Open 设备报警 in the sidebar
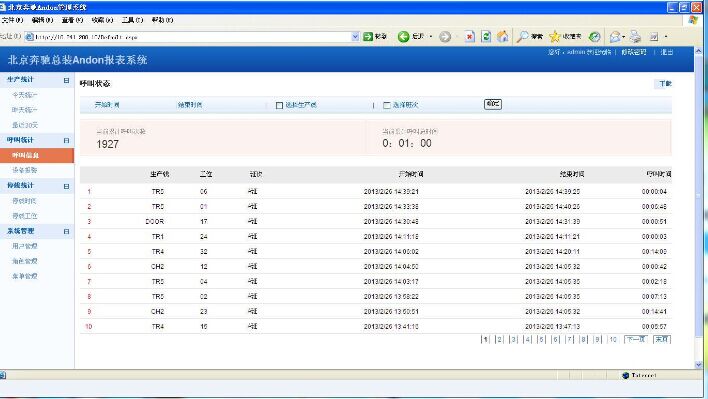Image resolution: width=708 pixels, height=399 pixels. [25, 170]
